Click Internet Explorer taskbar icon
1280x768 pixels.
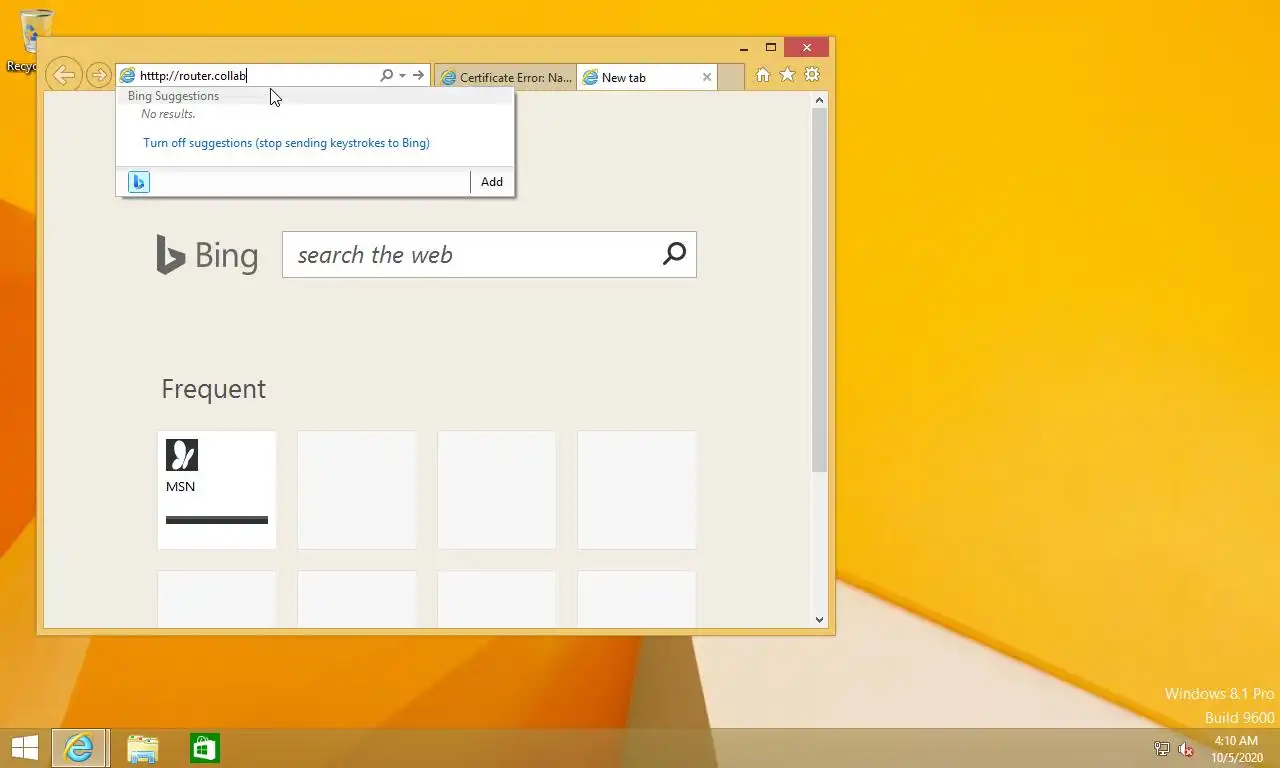(x=78, y=748)
